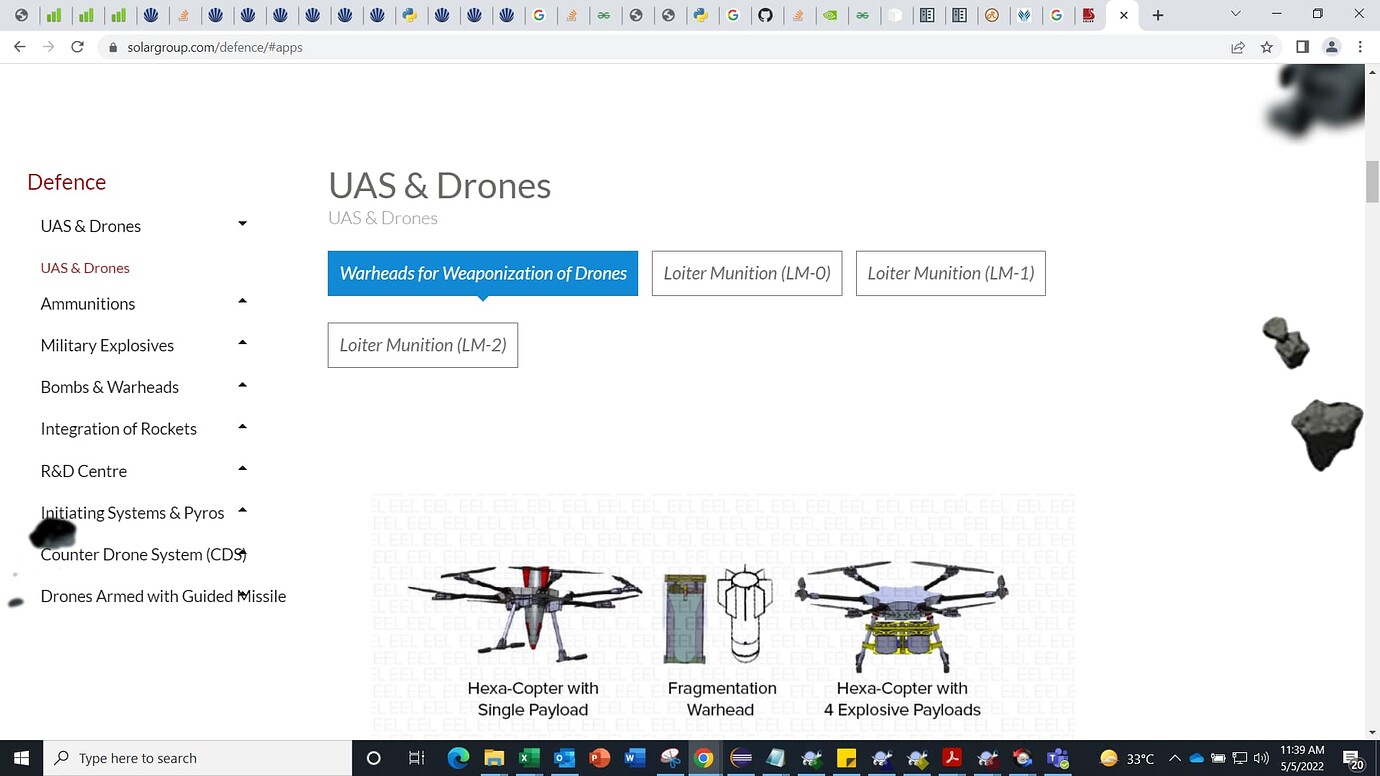Open Eclipse IDE from taskbar
This screenshot has height=776, width=1380.
coord(741,758)
